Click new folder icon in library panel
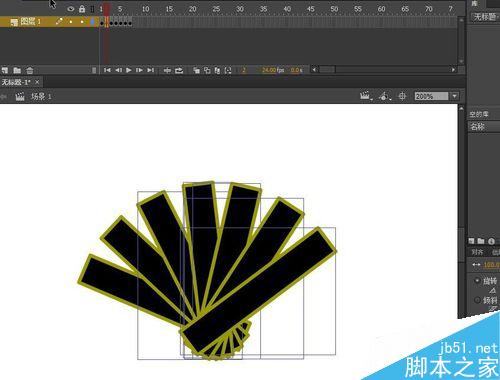This screenshot has width=500, height=380. point(481,241)
